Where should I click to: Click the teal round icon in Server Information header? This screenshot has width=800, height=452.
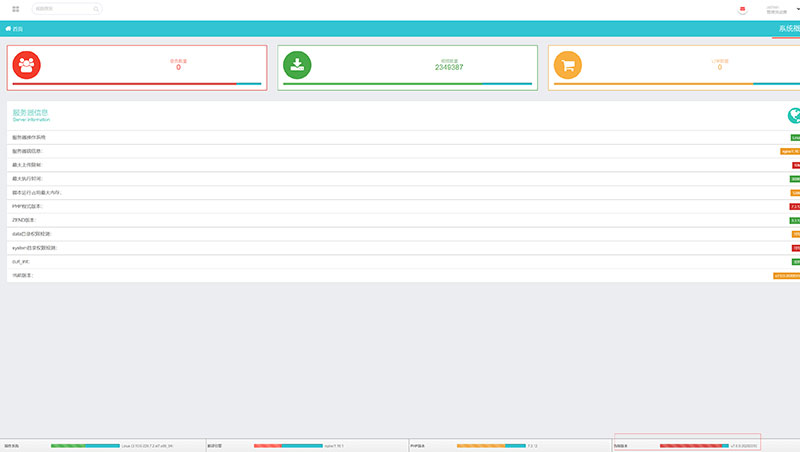click(x=794, y=116)
